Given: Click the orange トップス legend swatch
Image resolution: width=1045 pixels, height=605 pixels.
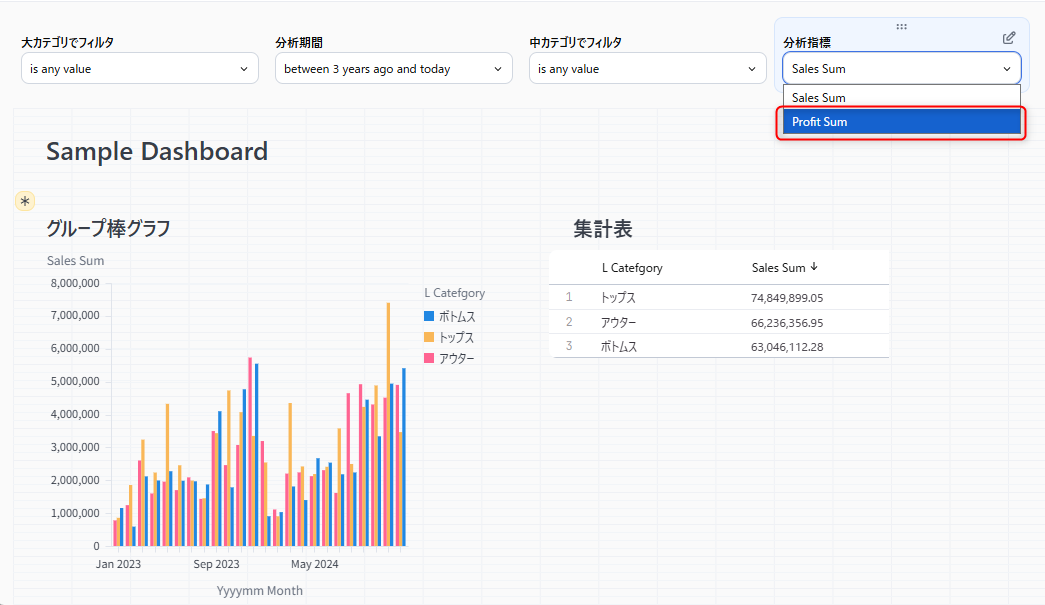Looking at the screenshot, I should pos(429,338).
